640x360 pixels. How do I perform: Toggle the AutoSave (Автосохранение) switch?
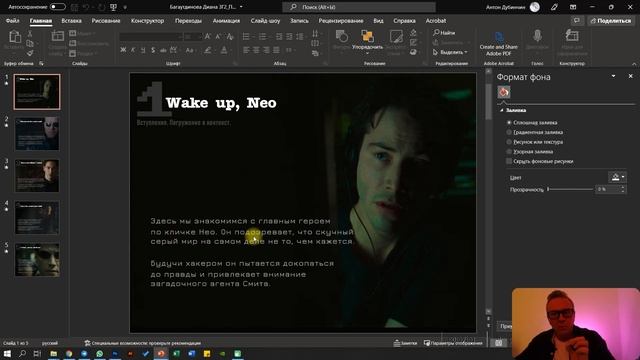click(x=58, y=7)
